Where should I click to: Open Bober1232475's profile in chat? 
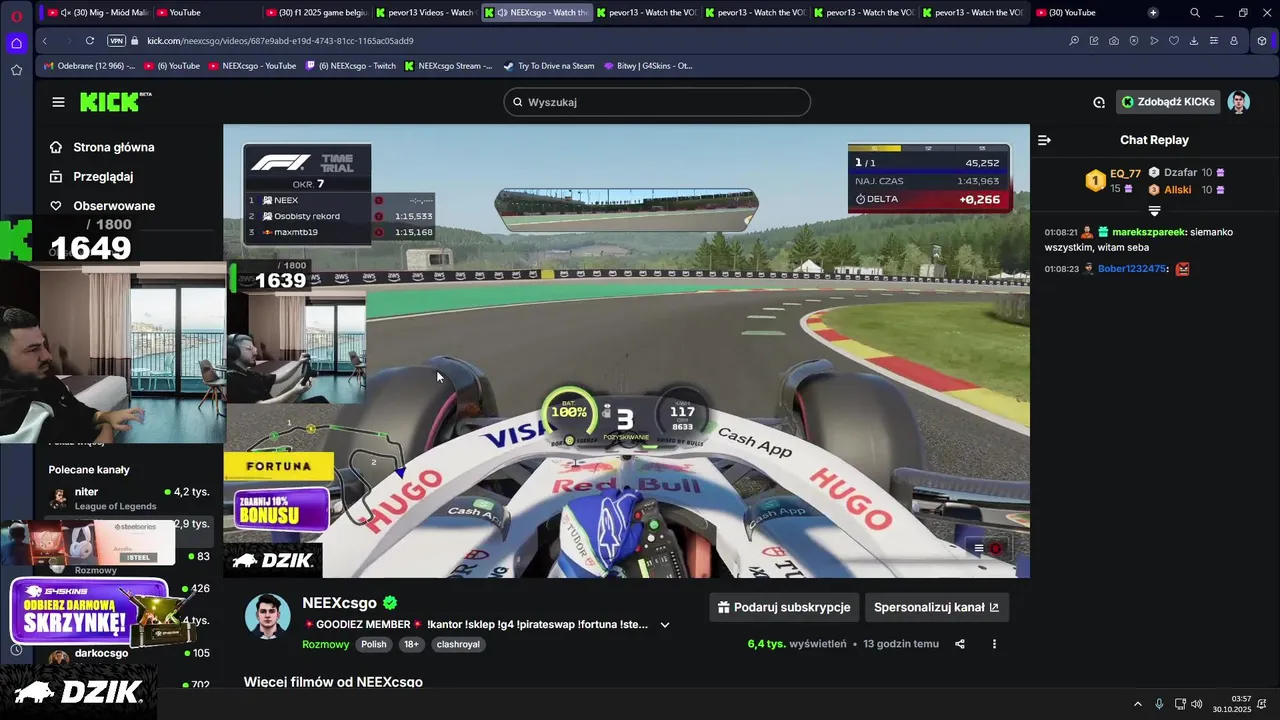(x=1131, y=269)
